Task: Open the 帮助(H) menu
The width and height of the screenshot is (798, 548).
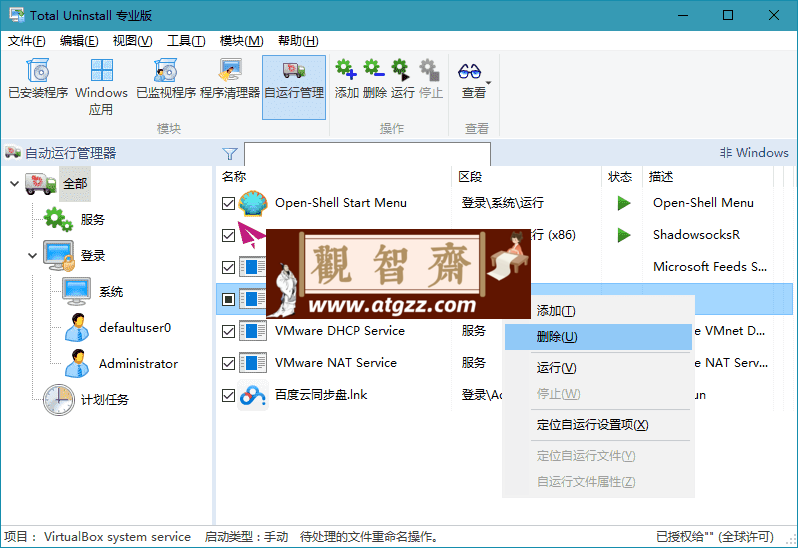Action: [x=298, y=41]
